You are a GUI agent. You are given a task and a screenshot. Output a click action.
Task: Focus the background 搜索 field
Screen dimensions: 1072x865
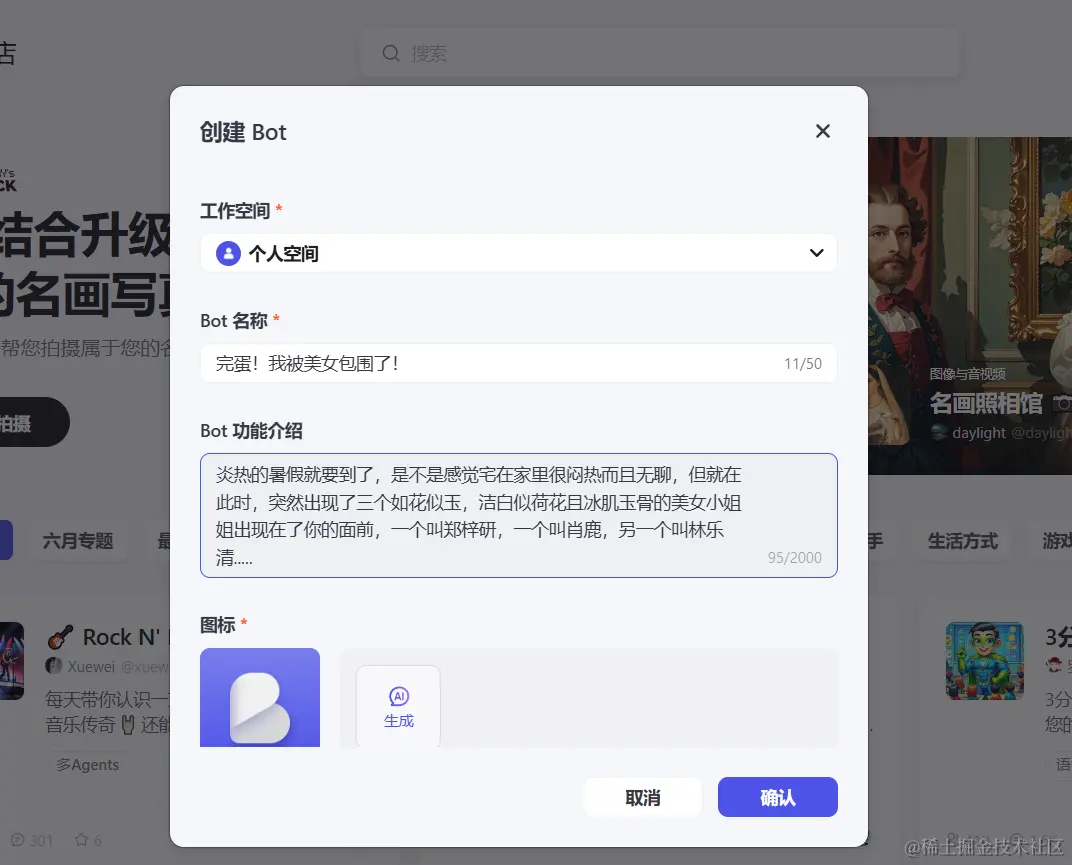[x=660, y=53]
